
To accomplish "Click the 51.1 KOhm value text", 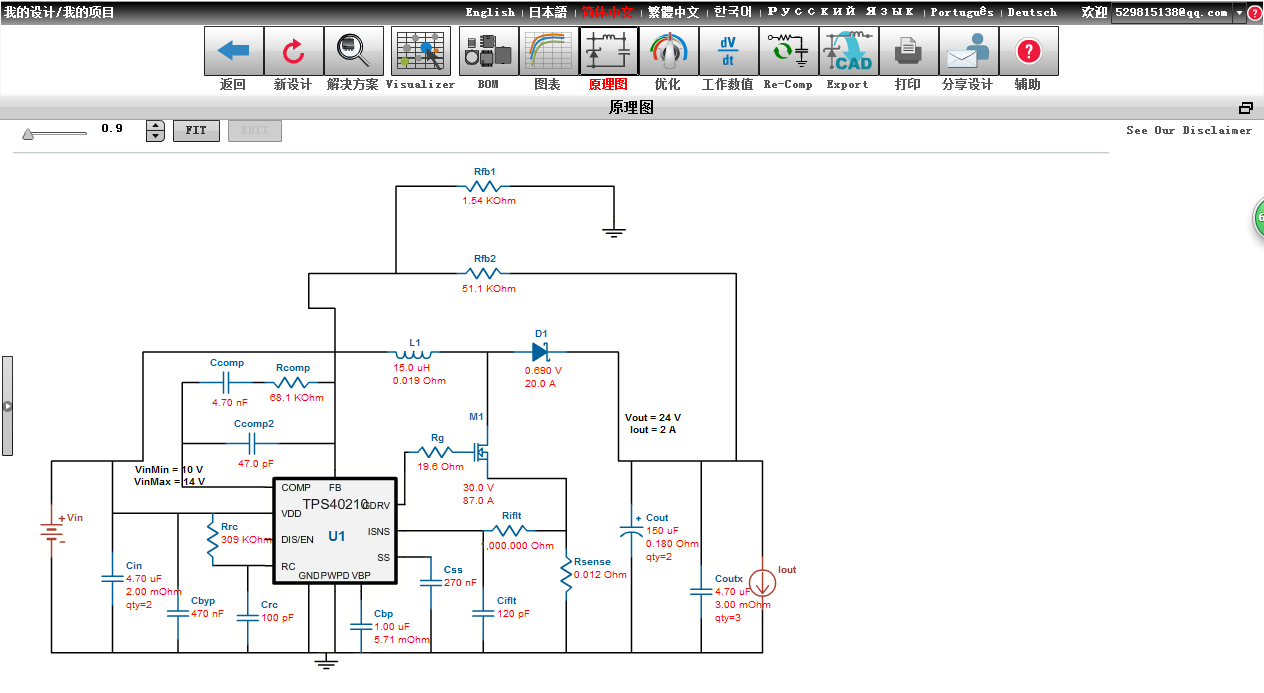I will 489,289.
